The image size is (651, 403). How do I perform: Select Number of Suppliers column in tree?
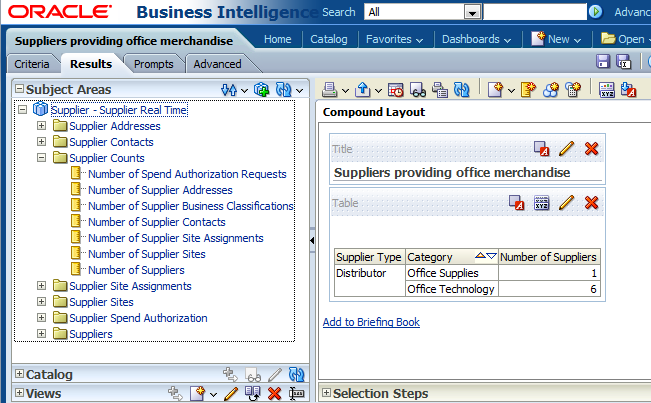(136, 270)
